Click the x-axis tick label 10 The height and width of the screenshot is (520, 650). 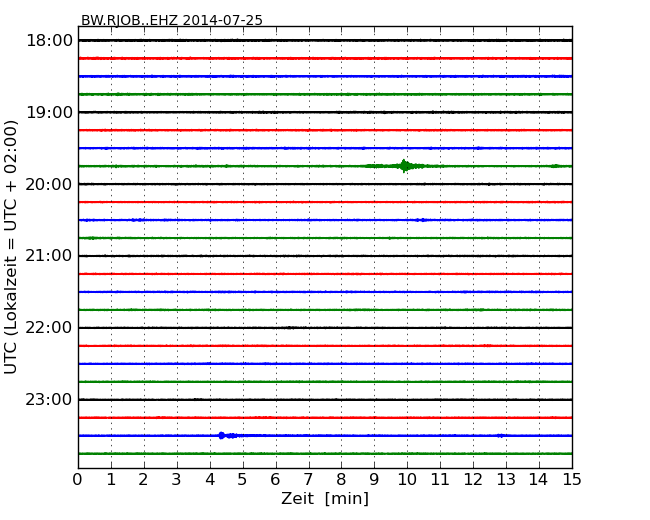tap(407, 480)
